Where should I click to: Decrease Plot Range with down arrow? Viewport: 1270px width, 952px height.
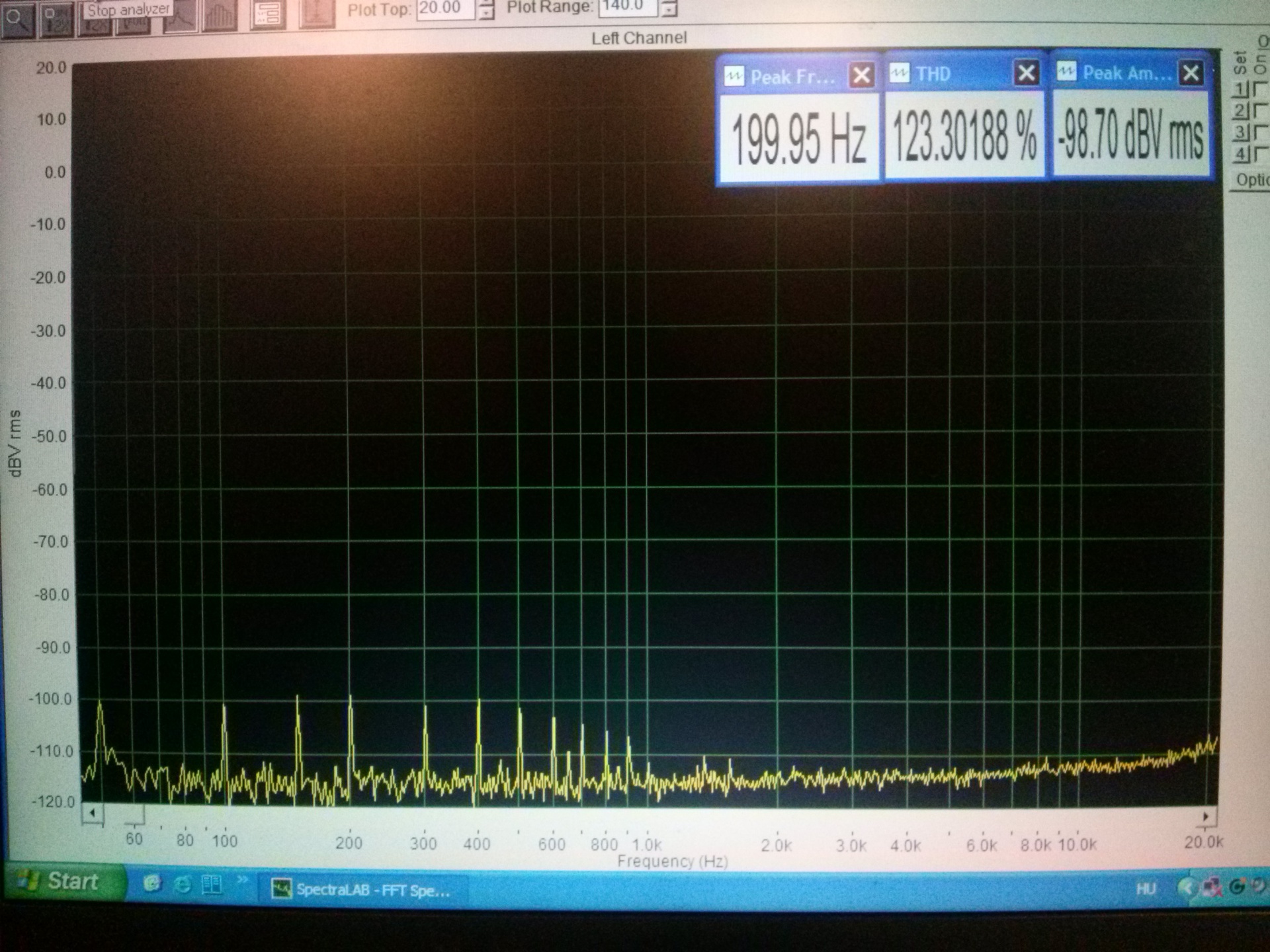669,11
